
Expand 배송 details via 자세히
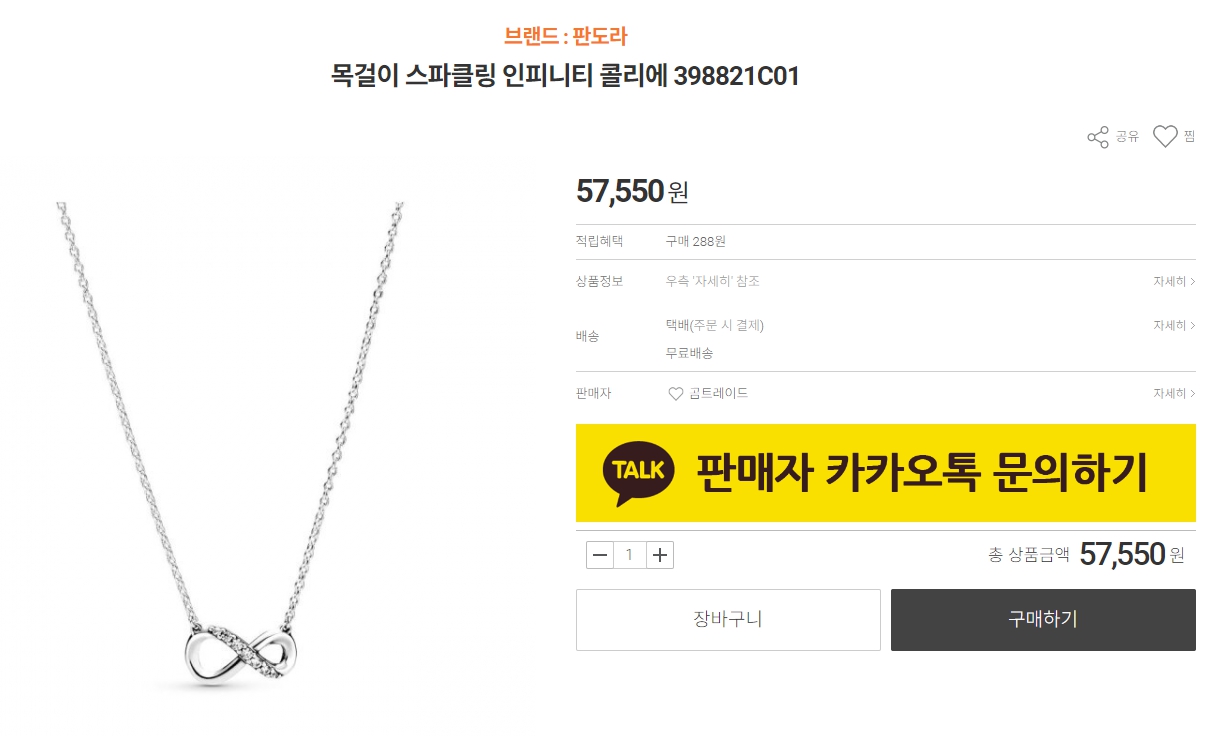pos(1174,326)
